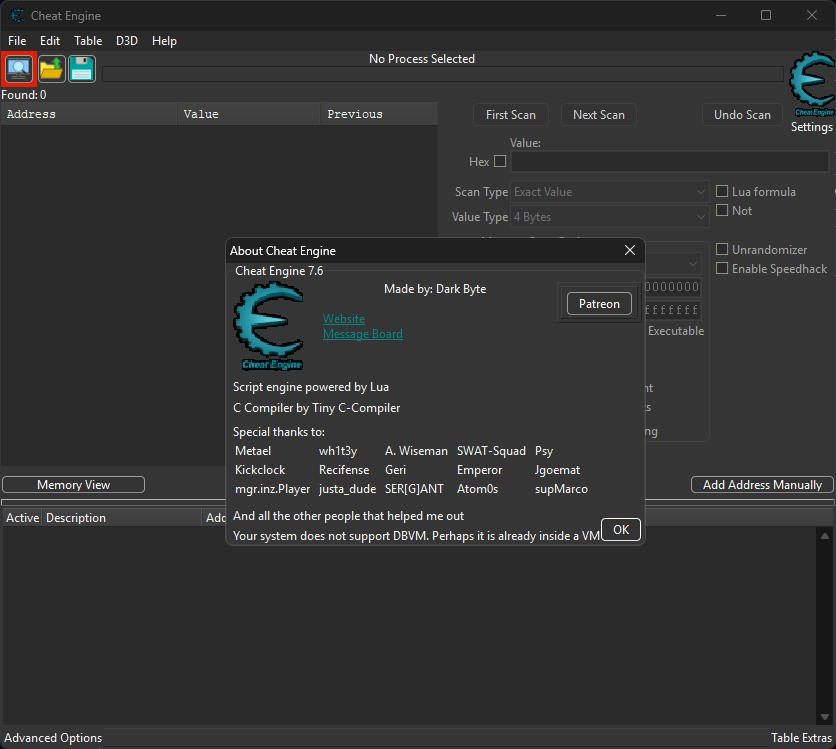
Task: Click the First Scan button
Action: [511, 115]
